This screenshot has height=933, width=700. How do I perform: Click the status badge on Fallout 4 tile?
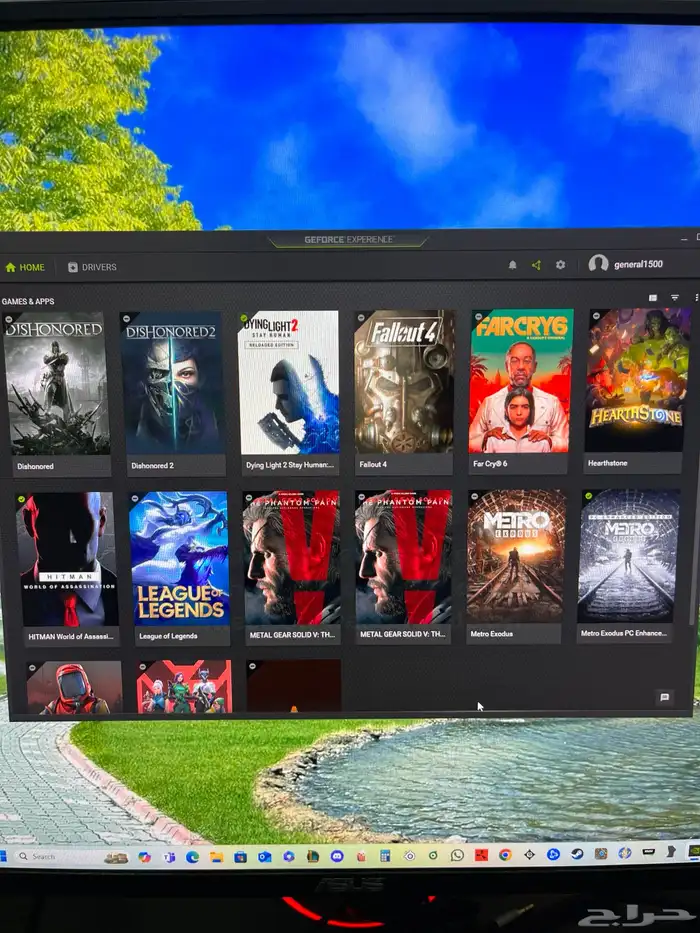tap(361, 318)
